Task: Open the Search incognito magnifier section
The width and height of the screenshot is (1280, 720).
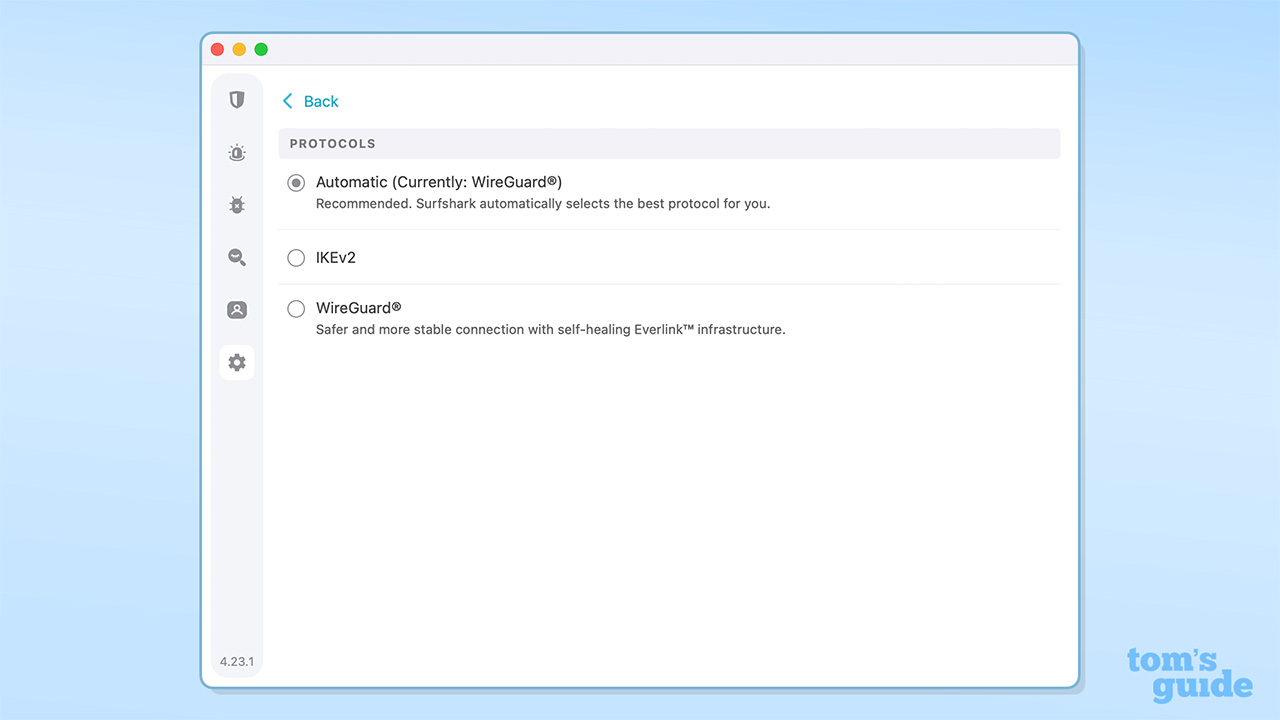Action: (237, 257)
